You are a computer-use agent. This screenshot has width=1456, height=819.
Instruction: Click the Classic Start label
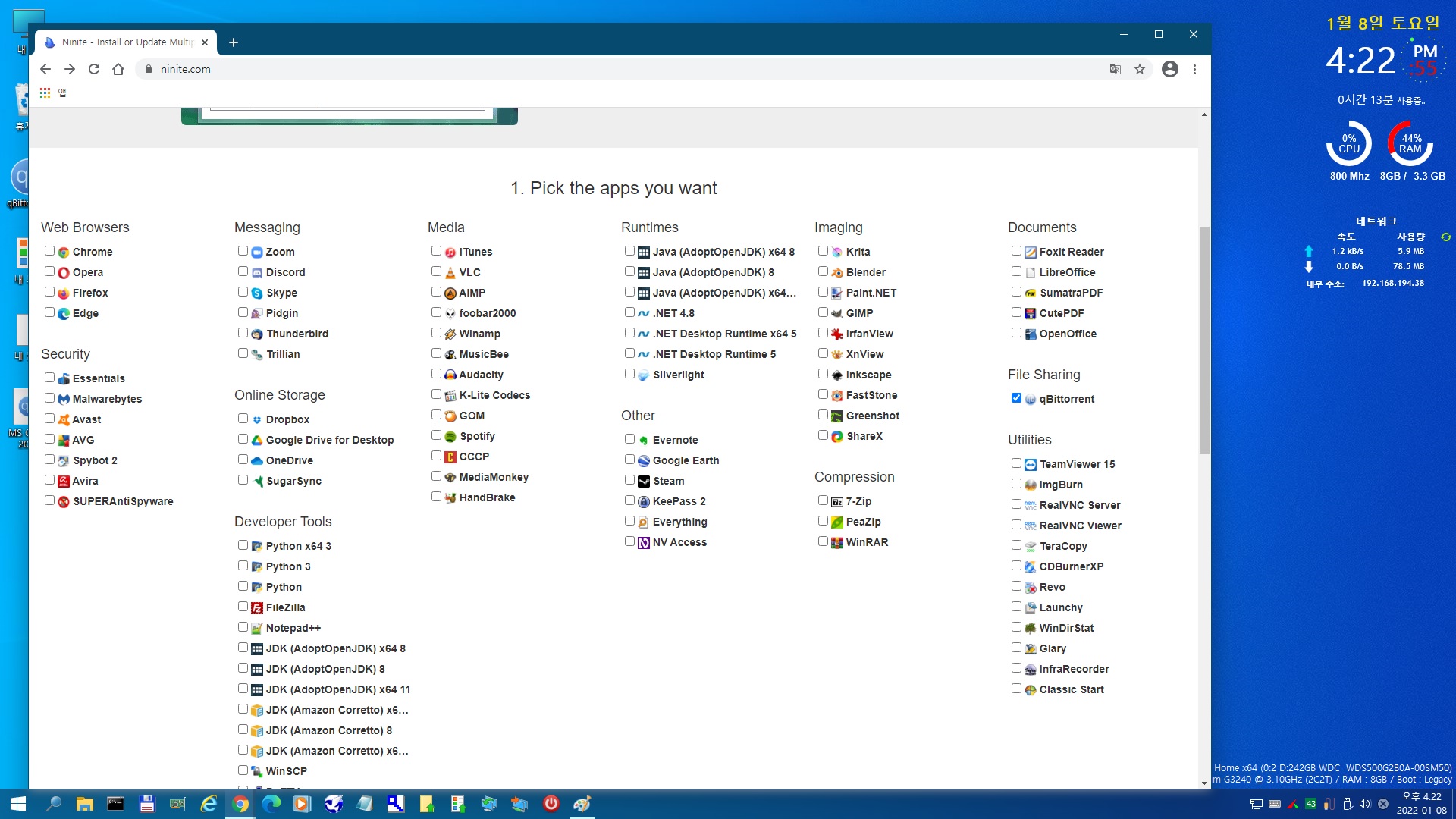pyautogui.click(x=1072, y=689)
